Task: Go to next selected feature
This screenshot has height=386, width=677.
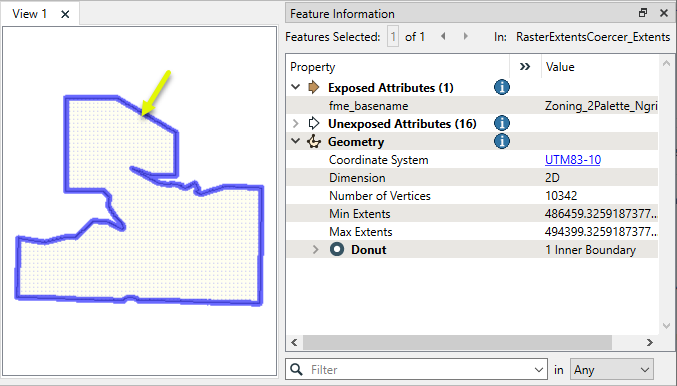Action: (465, 36)
